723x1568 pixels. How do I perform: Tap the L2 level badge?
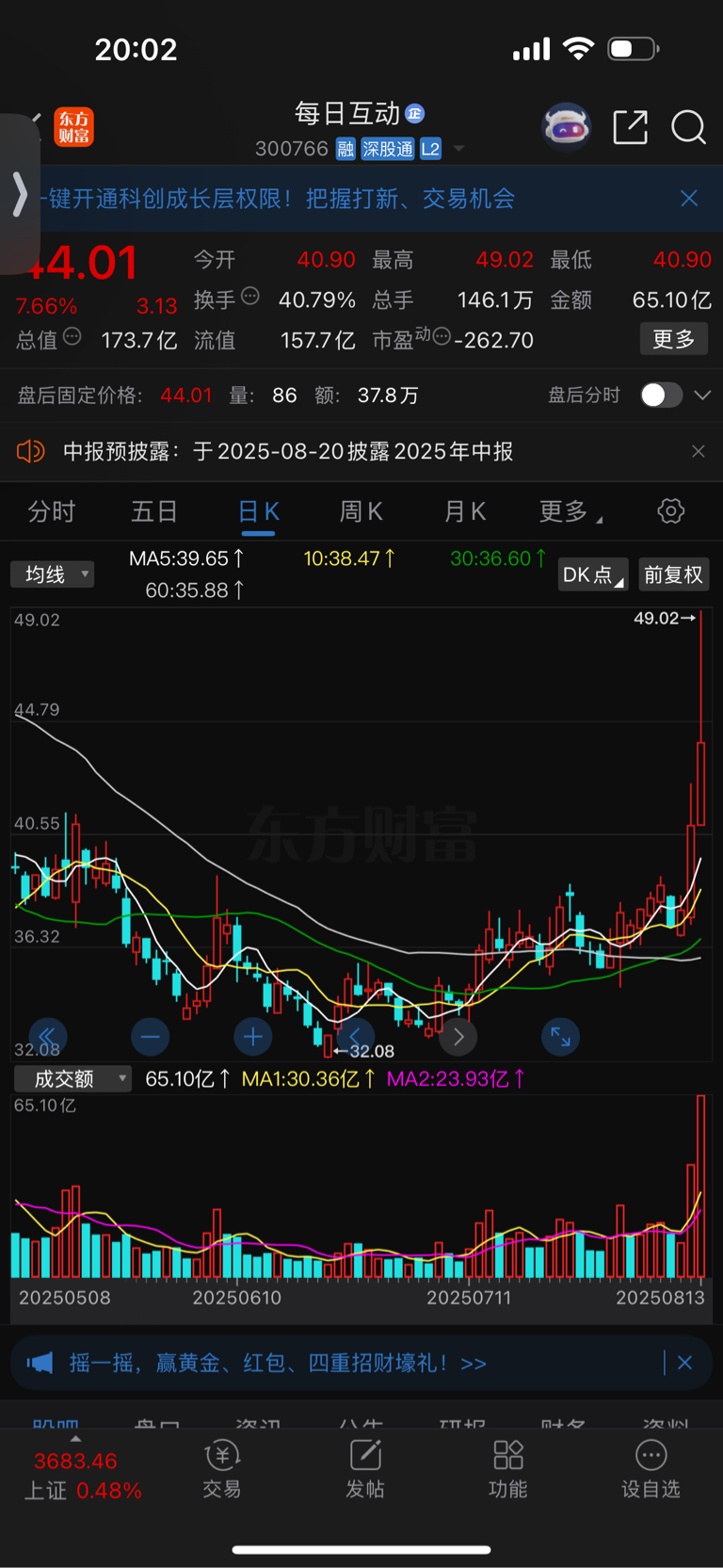(x=430, y=149)
